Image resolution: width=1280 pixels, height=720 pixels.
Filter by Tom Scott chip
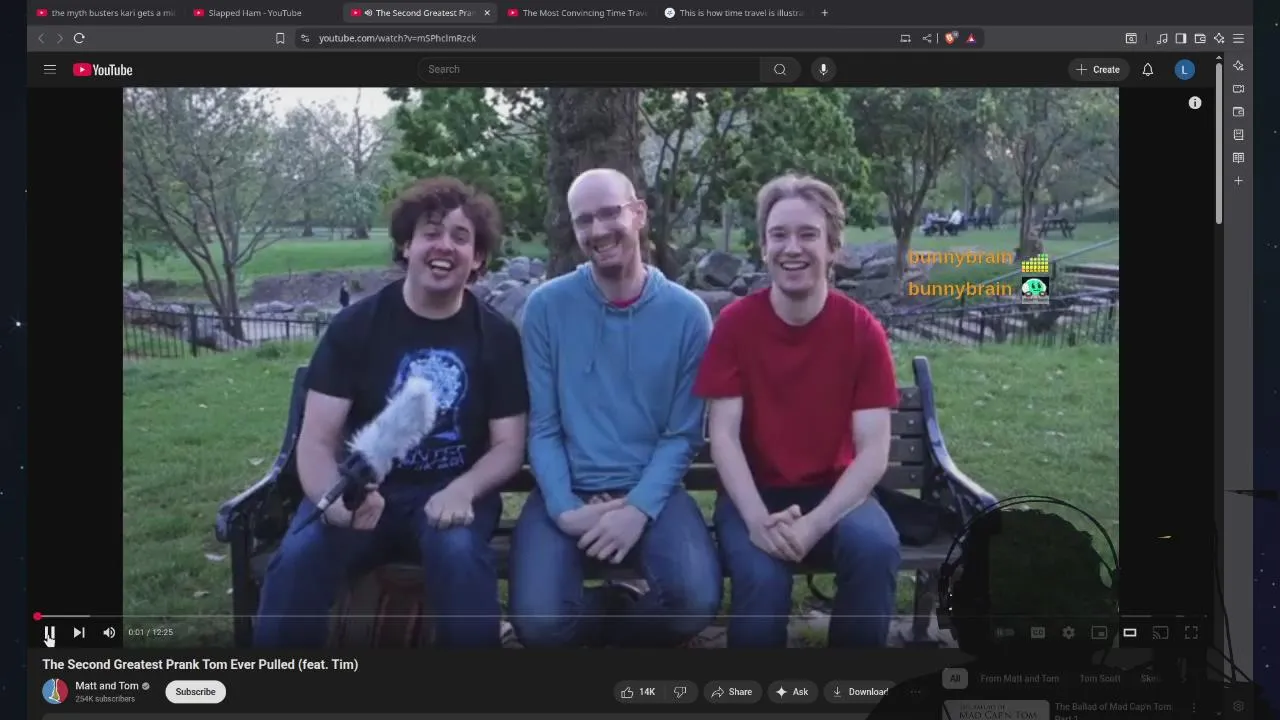pos(1099,678)
